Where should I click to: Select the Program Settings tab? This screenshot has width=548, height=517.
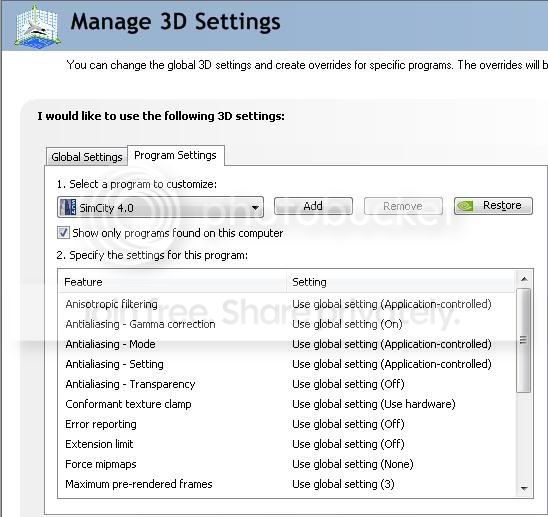[175, 155]
